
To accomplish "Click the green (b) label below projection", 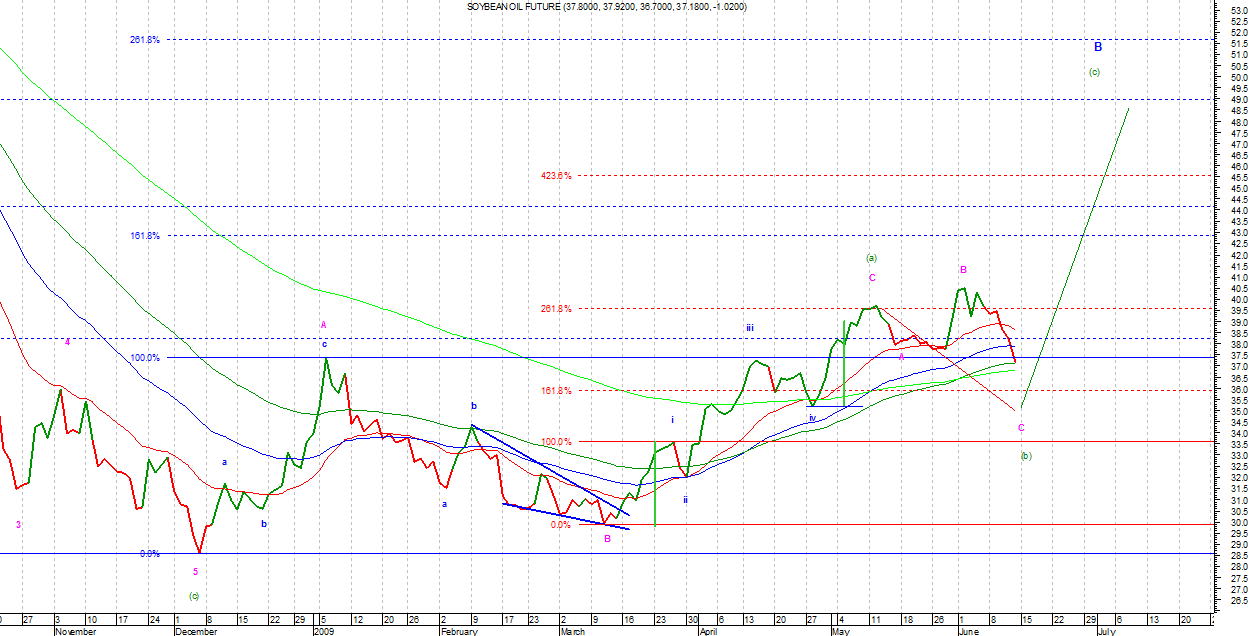I will [x=1025, y=456].
